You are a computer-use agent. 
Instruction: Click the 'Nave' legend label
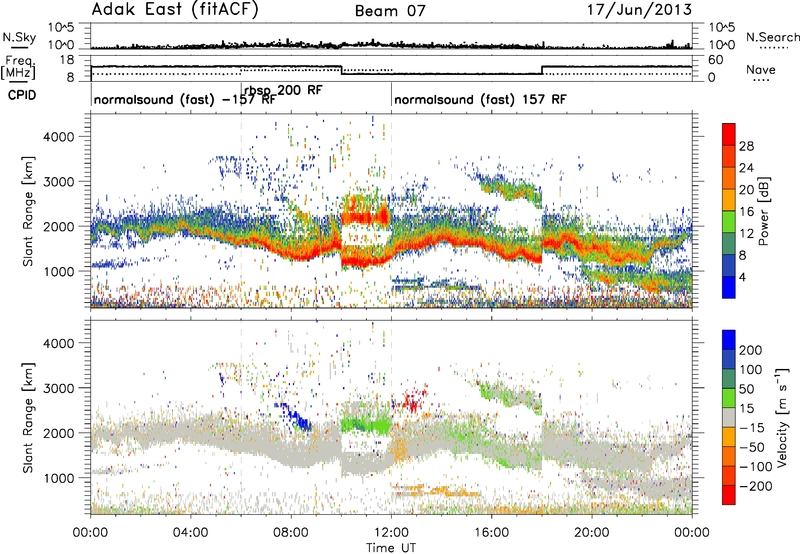coord(760,70)
